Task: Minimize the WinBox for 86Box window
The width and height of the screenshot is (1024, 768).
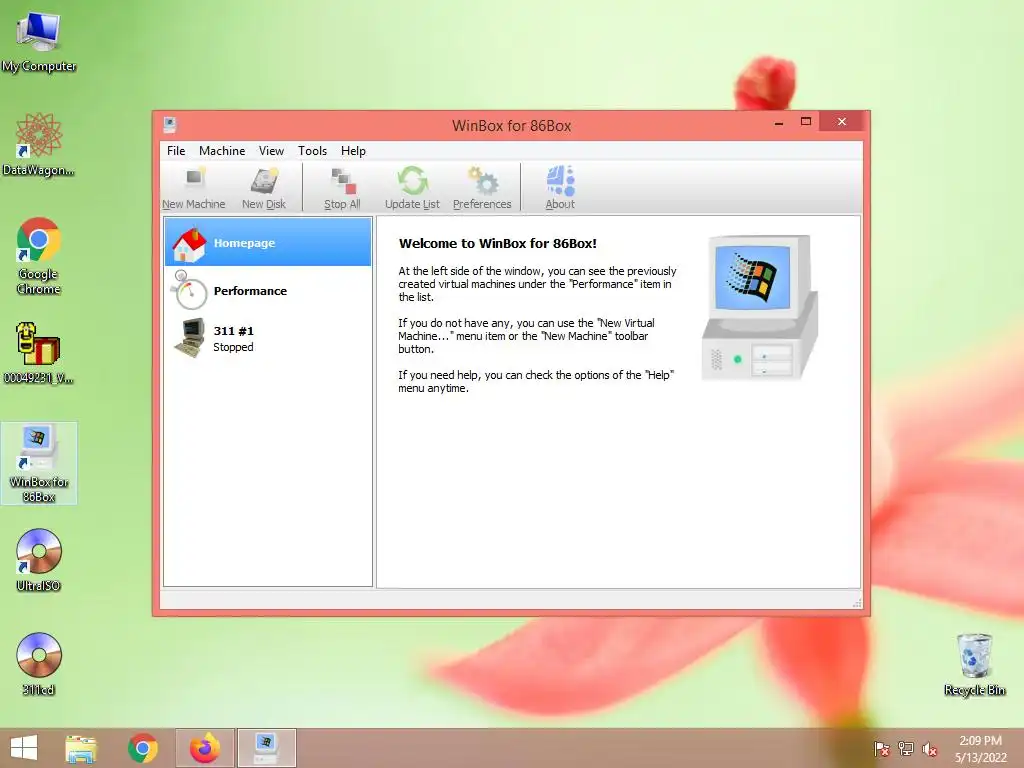Action: tap(778, 122)
